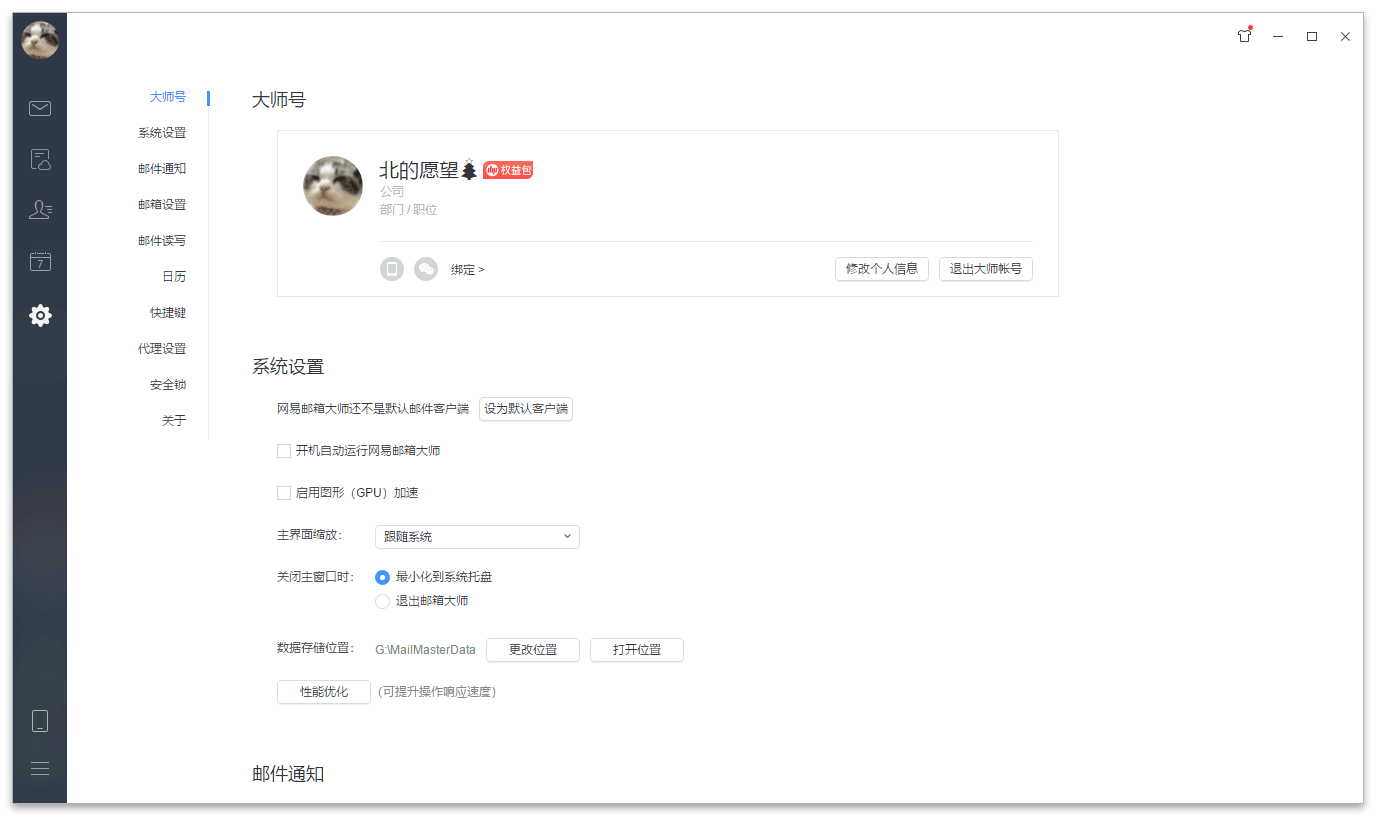1380x821 pixels.
Task: Close the window
Action: point(1346,36)
